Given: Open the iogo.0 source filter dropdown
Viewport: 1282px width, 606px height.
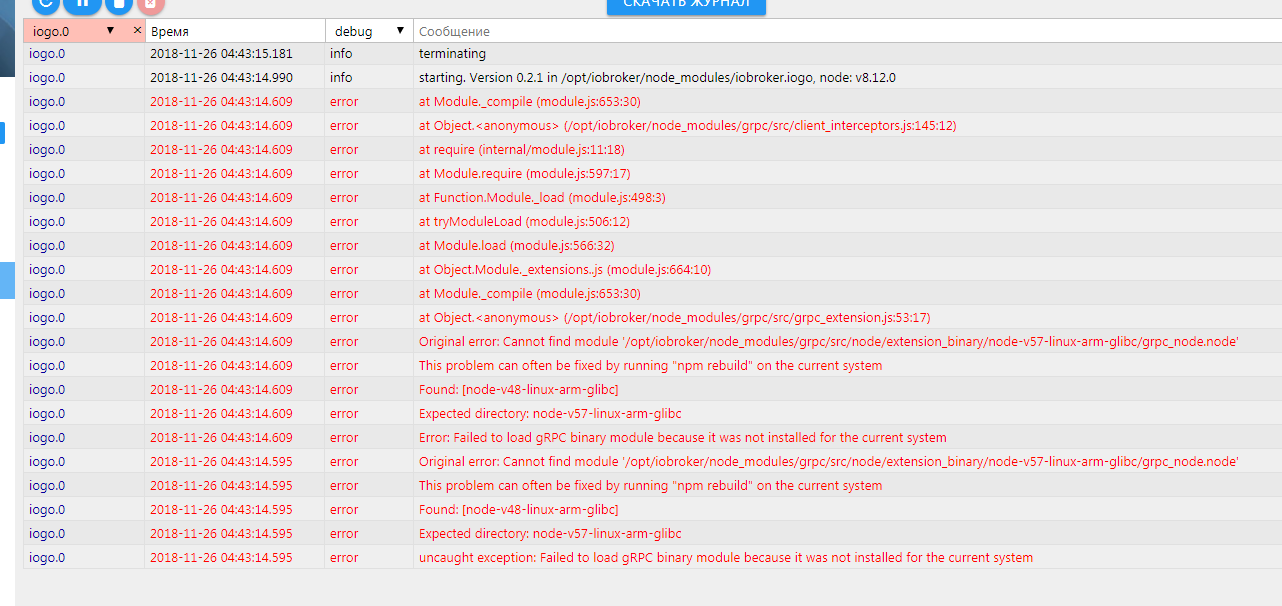Looking at the screenshot, I should (x=110, y=31).
